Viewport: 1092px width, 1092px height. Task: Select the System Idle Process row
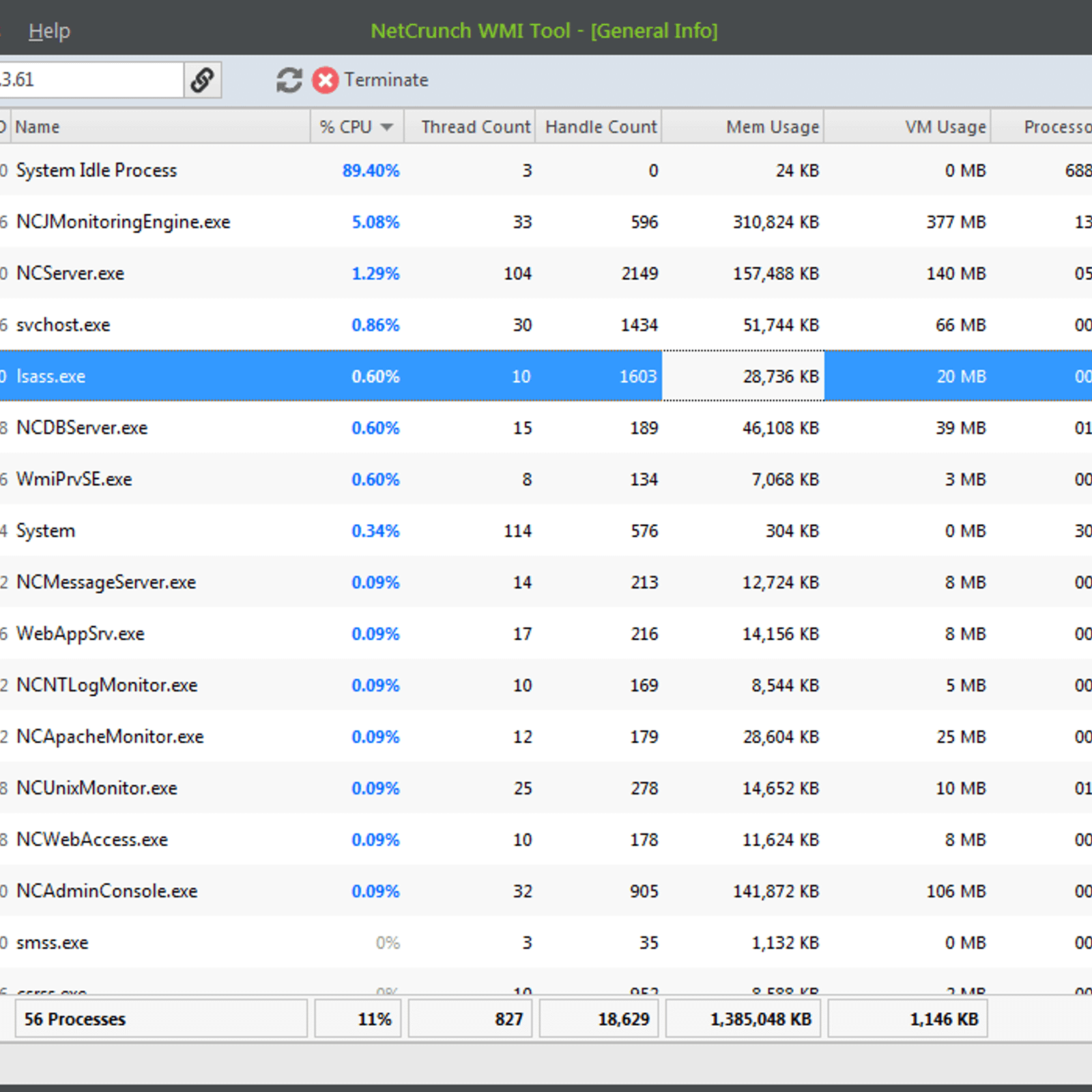click(x=546, y=170)
